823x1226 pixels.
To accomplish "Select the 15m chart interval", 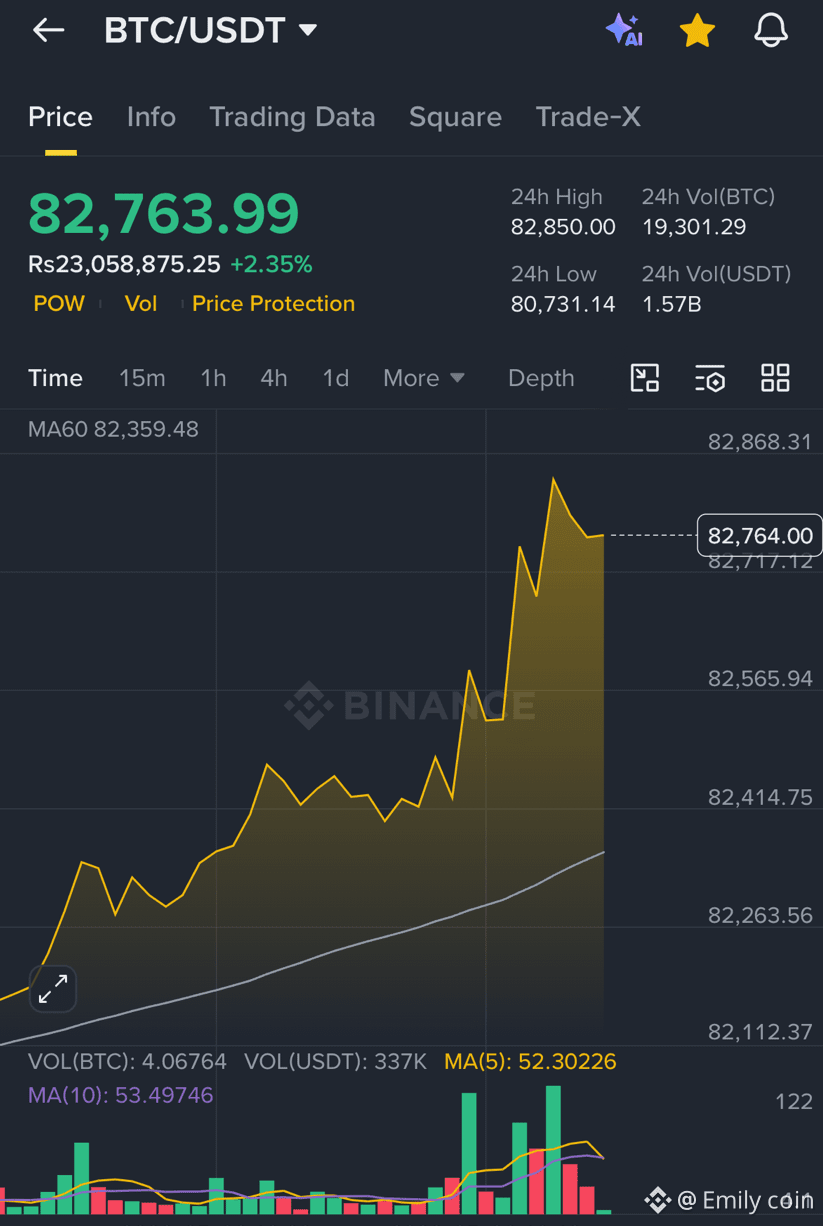I will point(142,378).
